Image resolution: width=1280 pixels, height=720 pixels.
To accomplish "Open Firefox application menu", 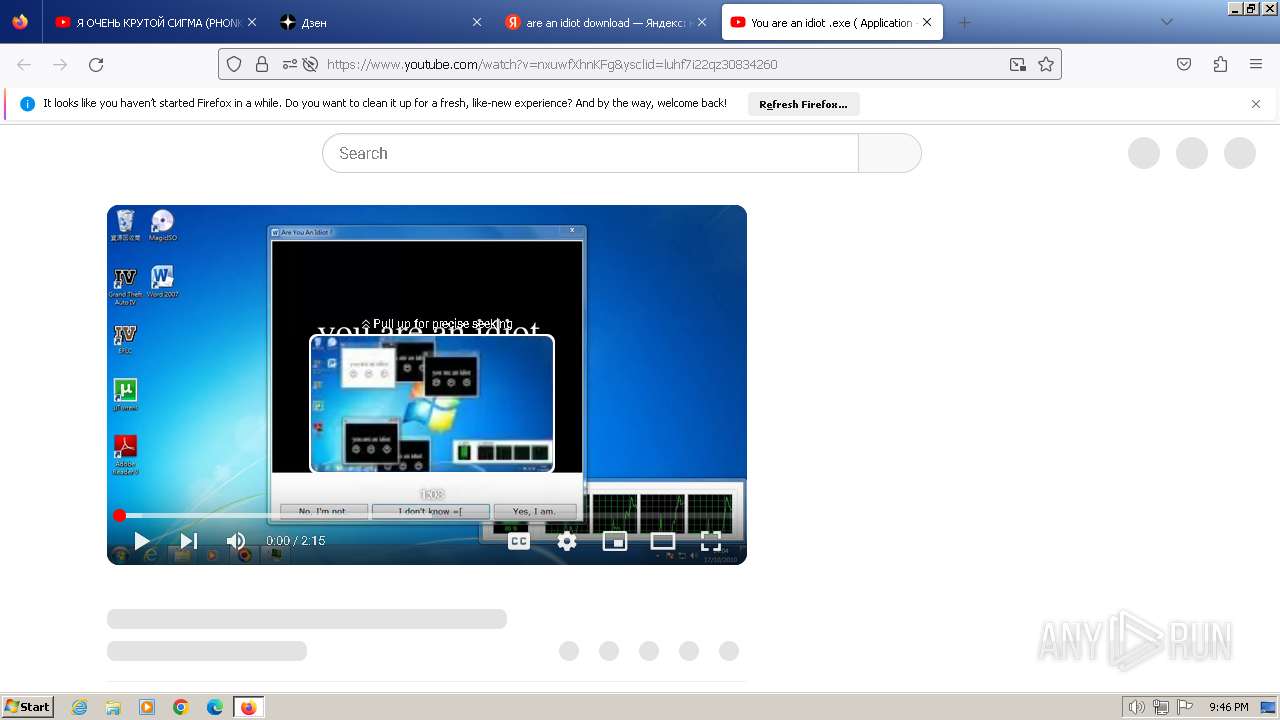I will [1256, 64].
